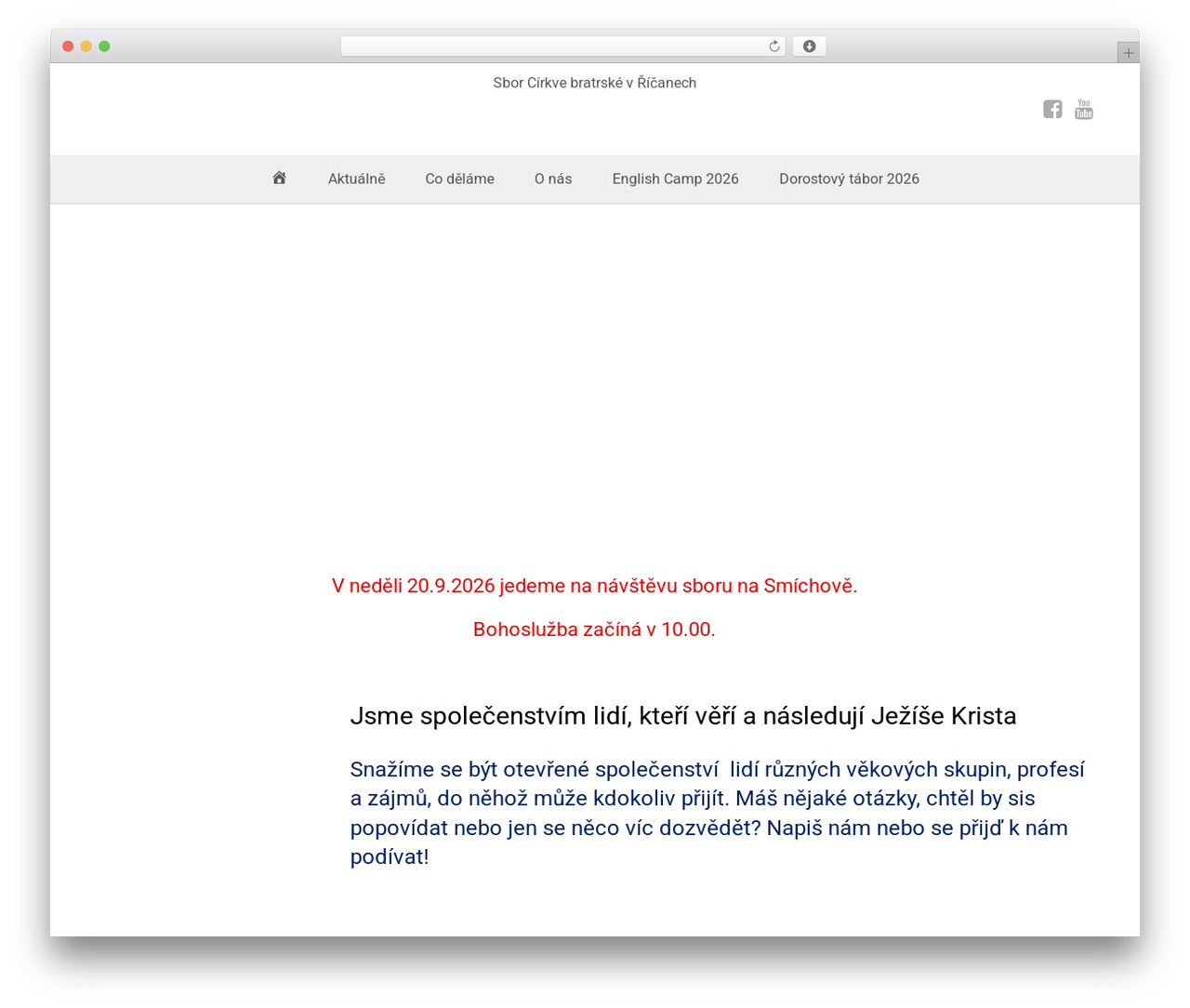Click the heading Jsme společenstvím lidí
The image size is (1190, 1008).
(683, 716)
